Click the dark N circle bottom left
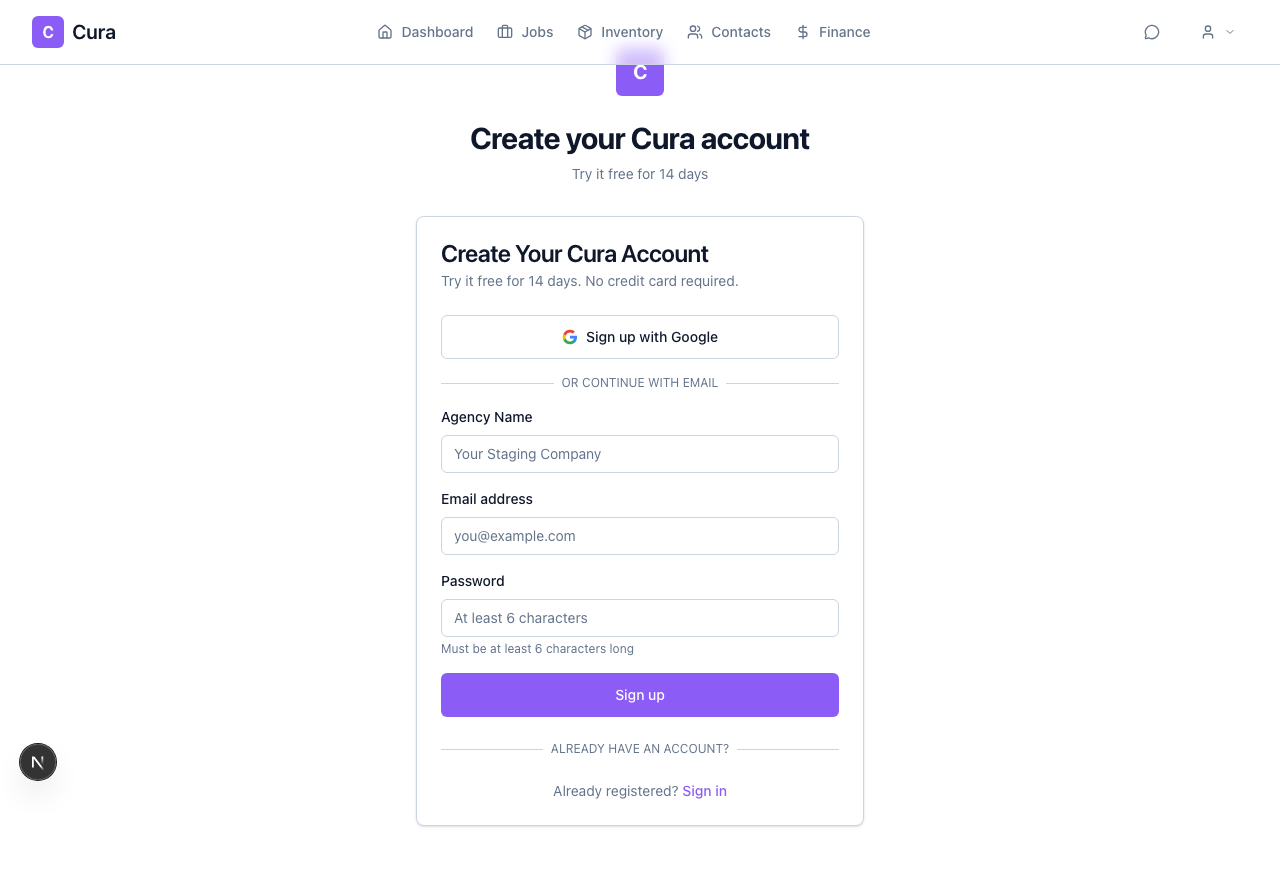The image size is (1280, 874). 38,762
